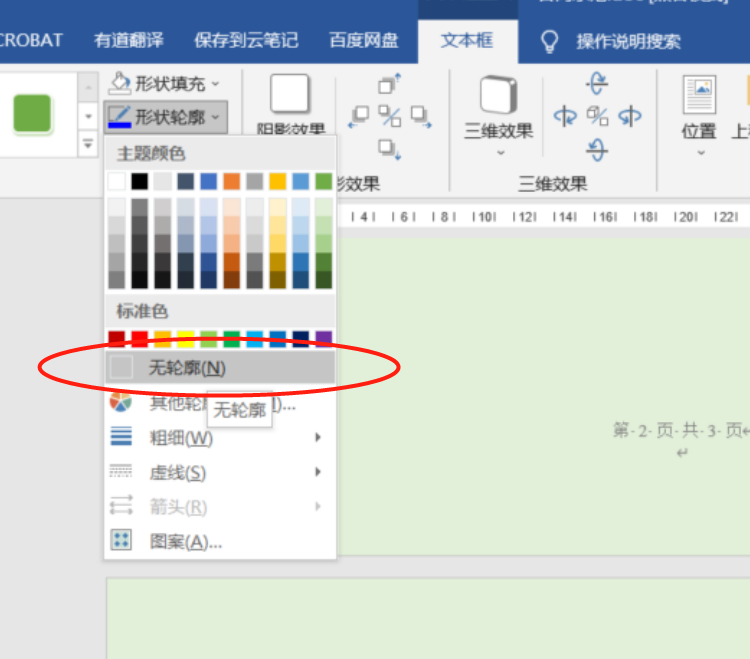Click the 标准色 section header
The width and height of the screenshot is (750, 659).
(x=142, y=311)
